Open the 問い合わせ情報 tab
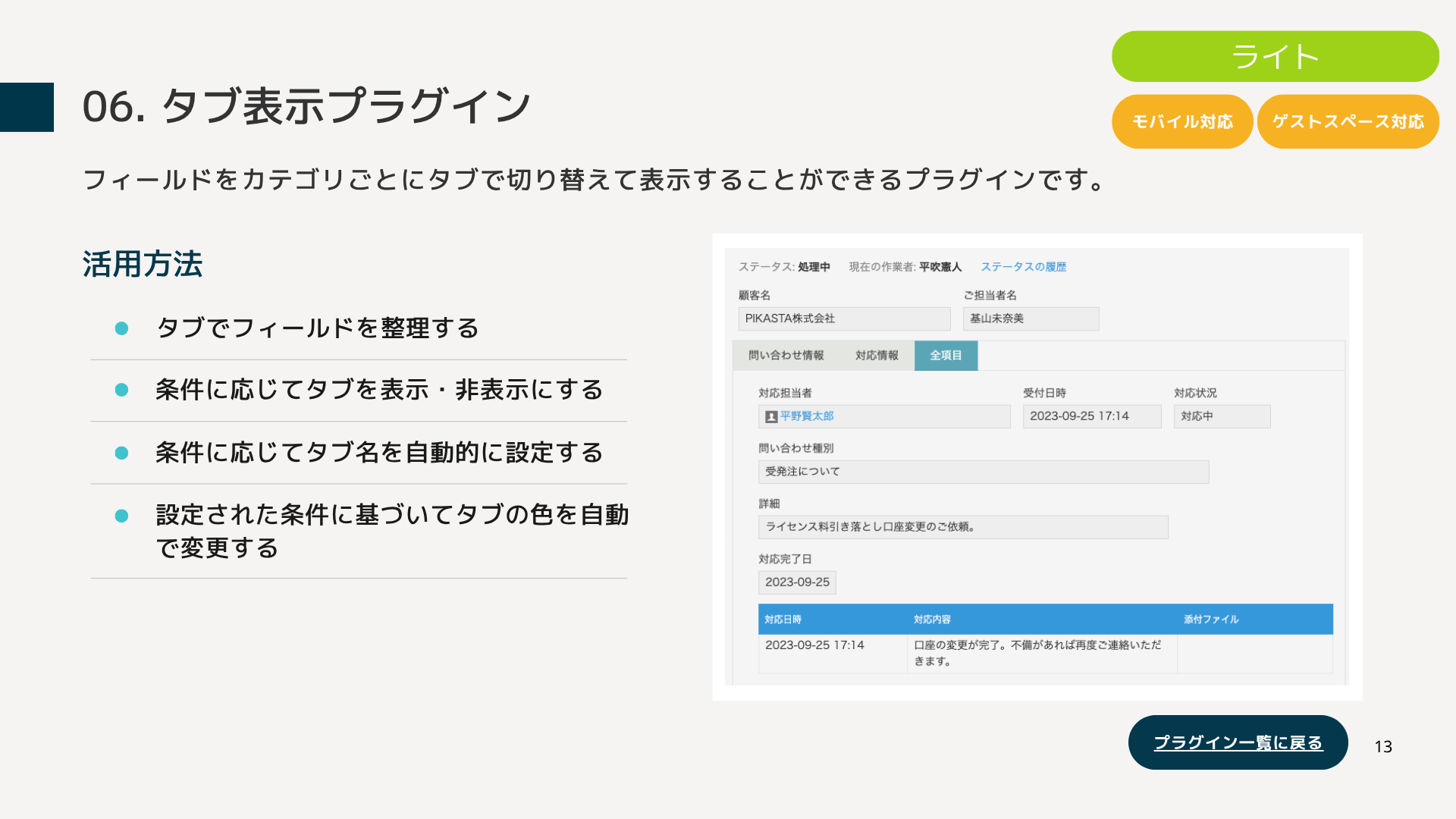The height and width of the screenshot is (819, 1456). [786, 356]
